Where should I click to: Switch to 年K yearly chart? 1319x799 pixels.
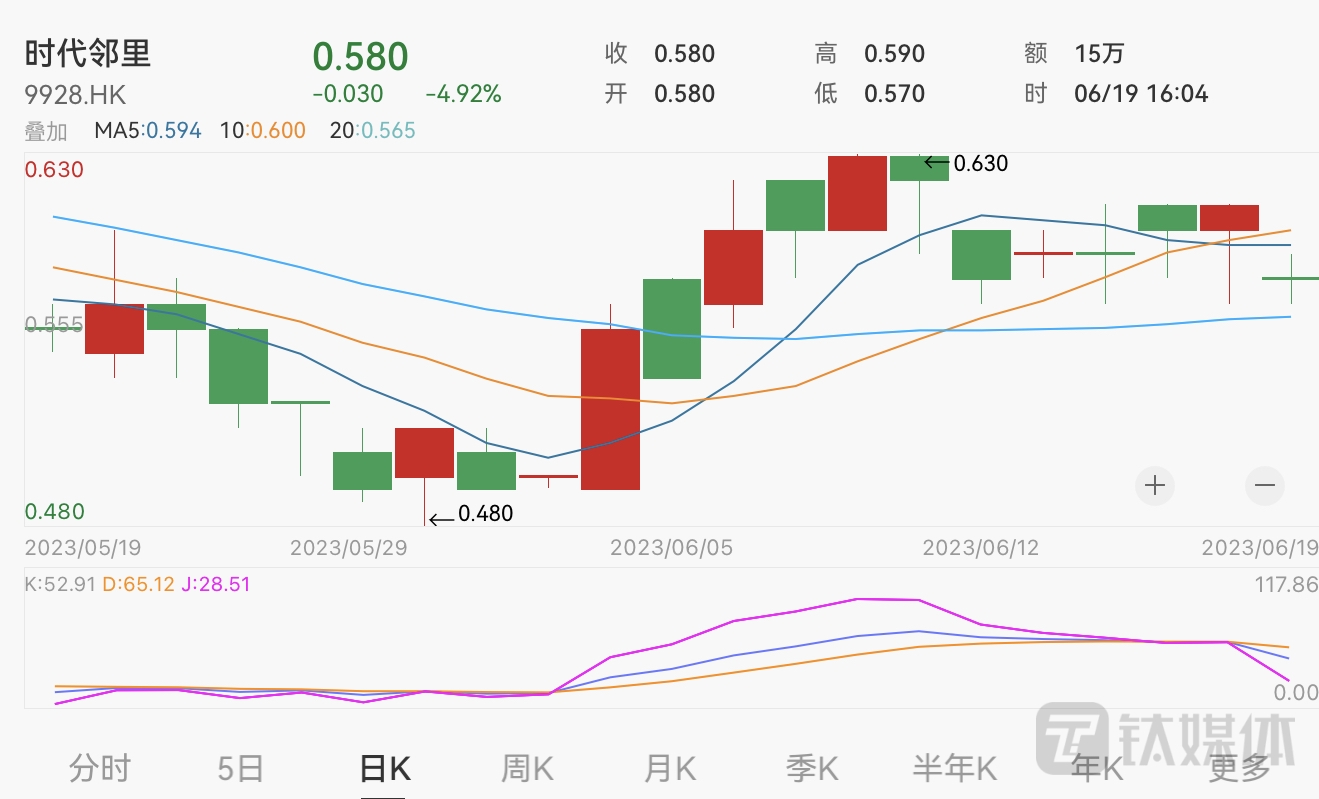(1097, 768)
